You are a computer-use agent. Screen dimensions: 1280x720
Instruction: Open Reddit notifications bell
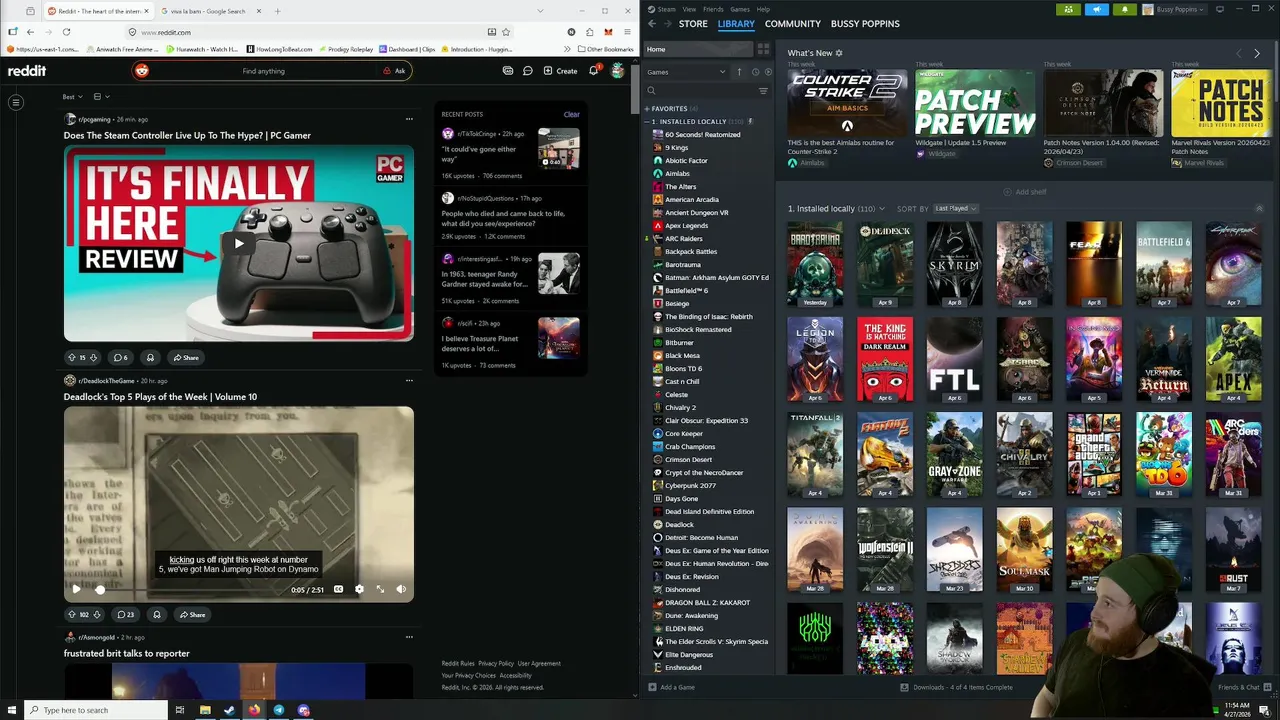click(593, 71)
